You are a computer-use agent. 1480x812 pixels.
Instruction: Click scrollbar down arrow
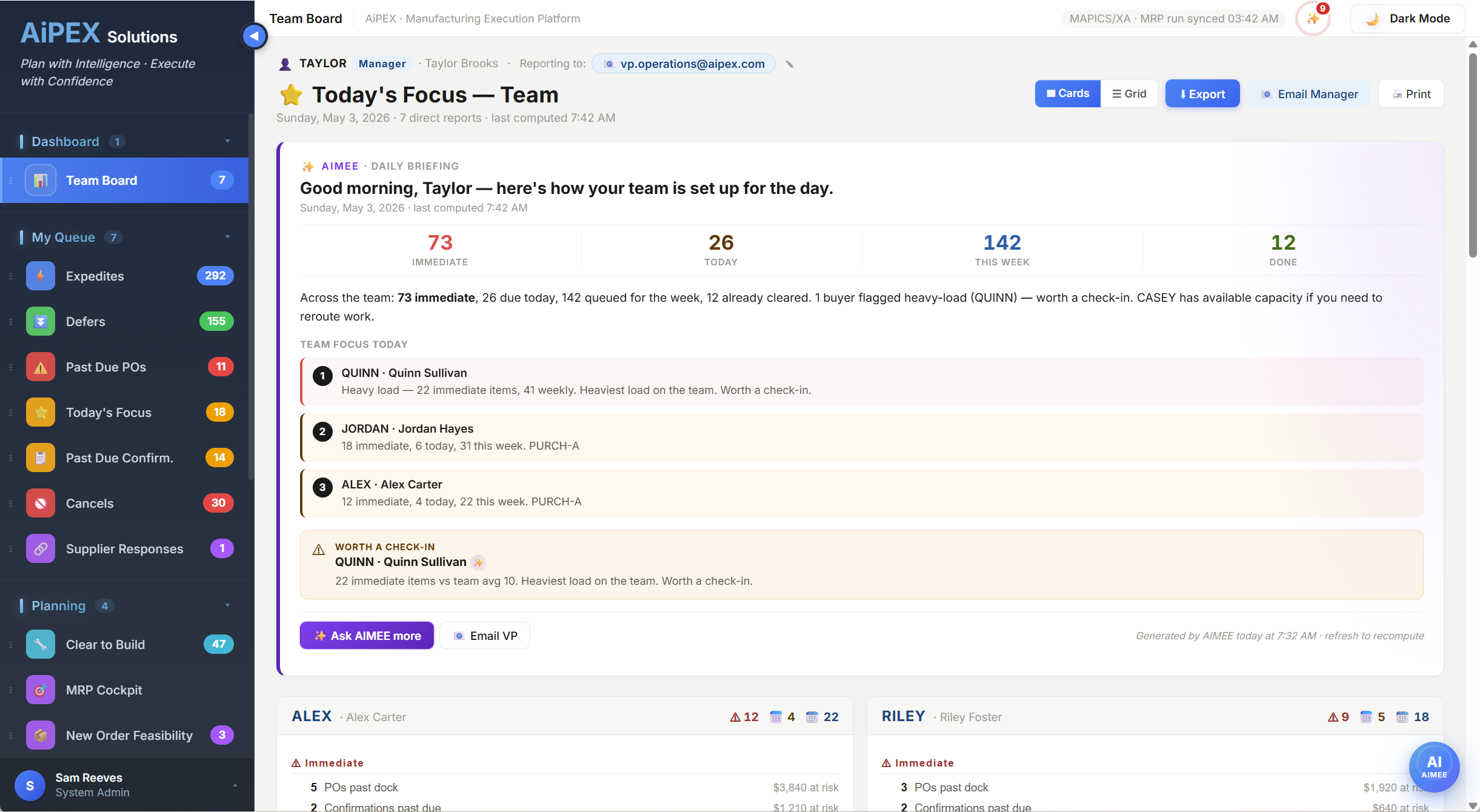[x=1473, y=805]
